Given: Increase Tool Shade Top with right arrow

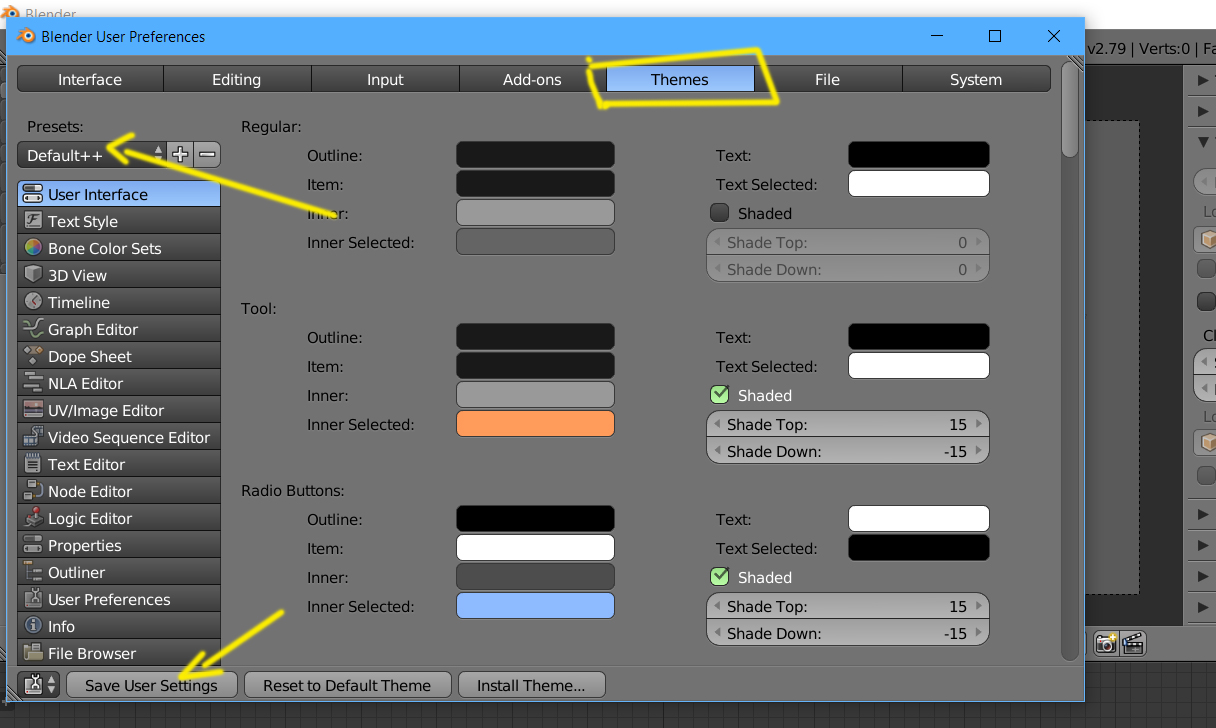Looking at the screenshot, I should coord(979,424).
